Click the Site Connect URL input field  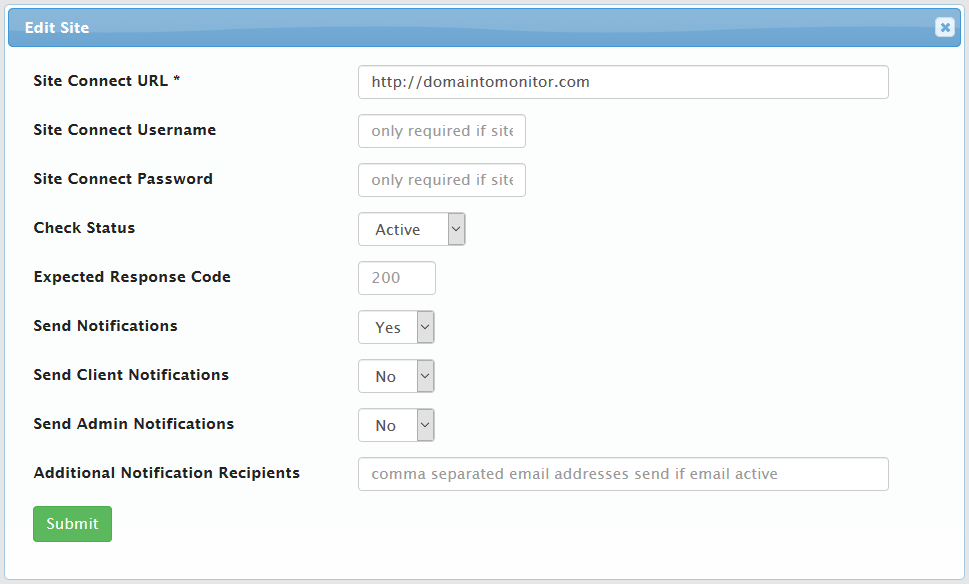(622, 82)
